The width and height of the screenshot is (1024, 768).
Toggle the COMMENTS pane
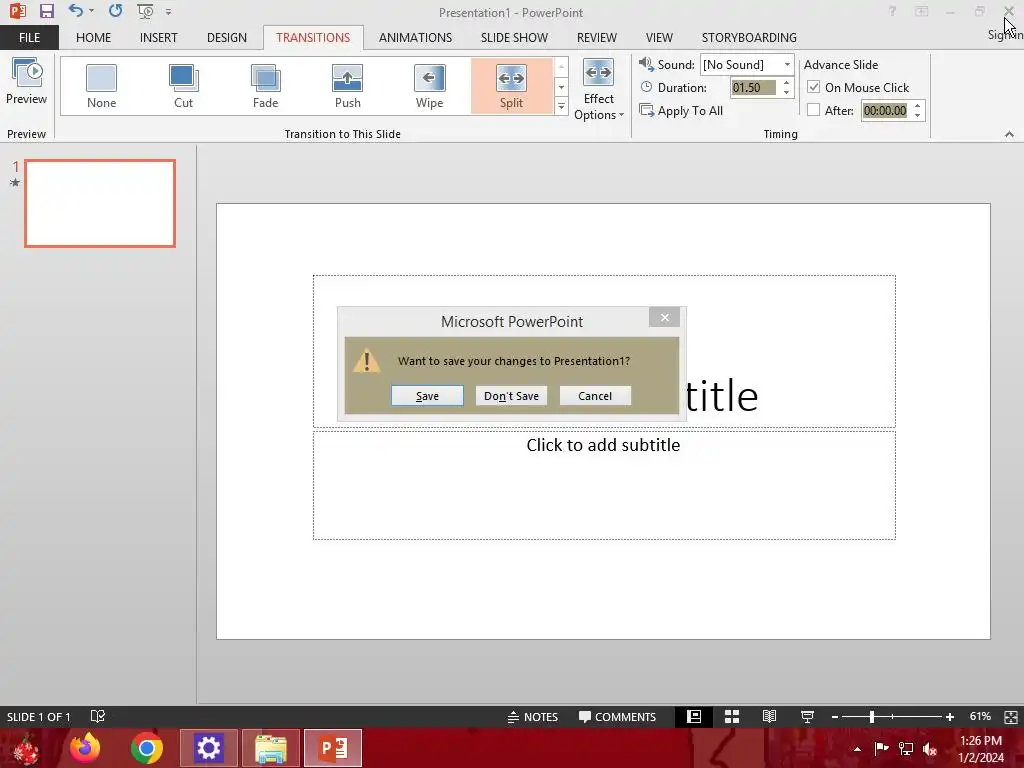(617, 716)
